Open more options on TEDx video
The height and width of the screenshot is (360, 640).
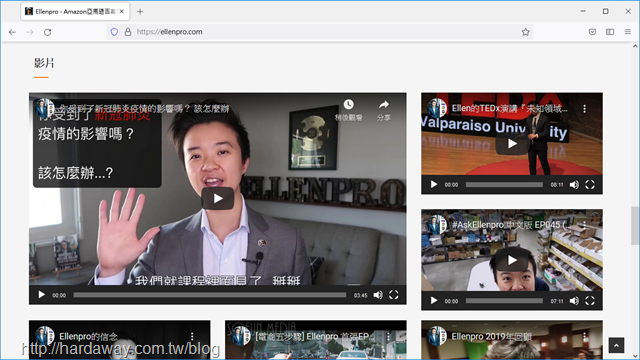pyautogui.click(x=584, y=109)
